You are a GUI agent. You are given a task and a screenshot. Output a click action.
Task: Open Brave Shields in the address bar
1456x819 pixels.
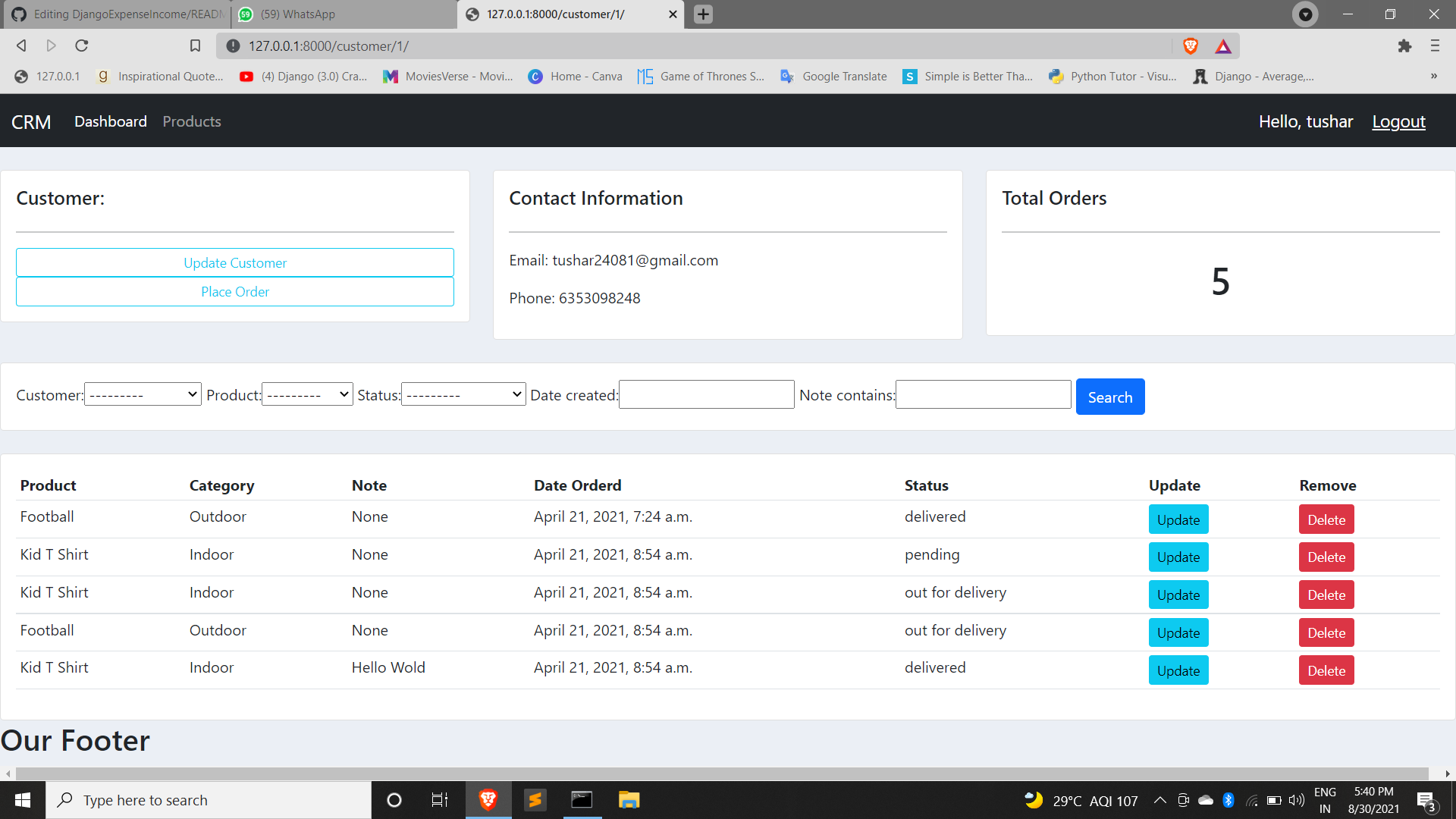(1190, 45)
